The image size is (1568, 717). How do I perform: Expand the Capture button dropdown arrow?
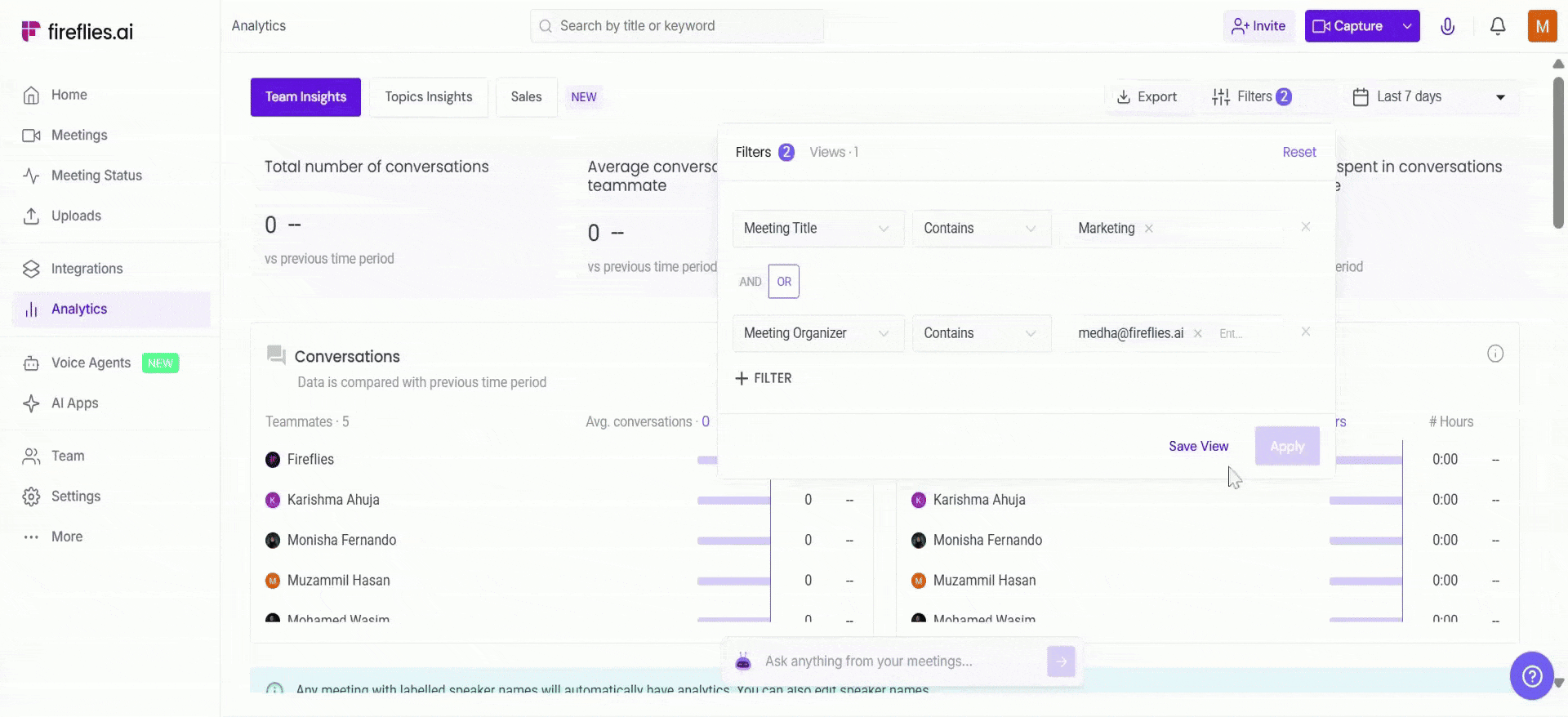[1406, 26]
